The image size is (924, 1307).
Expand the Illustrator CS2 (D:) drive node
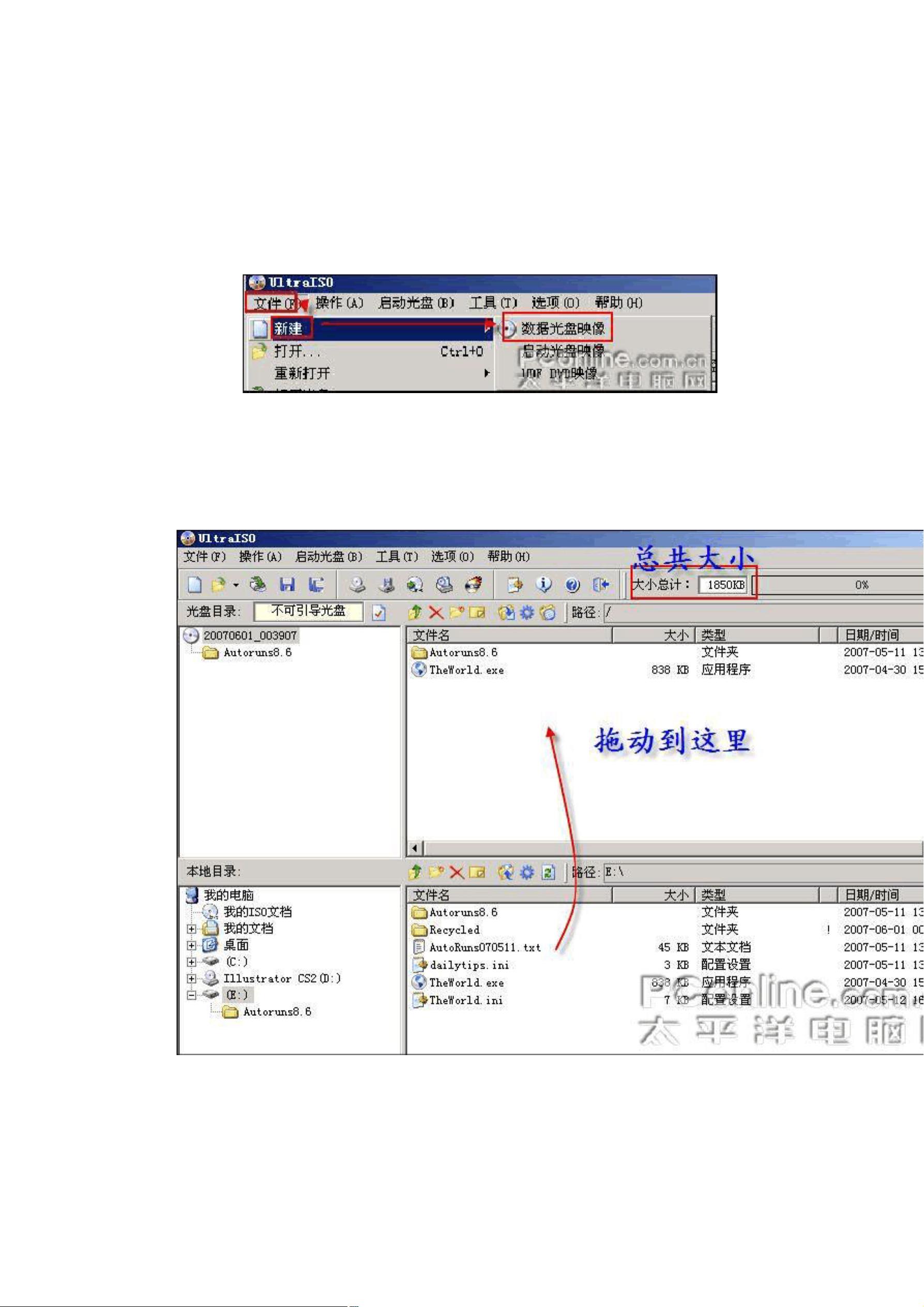click(x=192, y=979)
